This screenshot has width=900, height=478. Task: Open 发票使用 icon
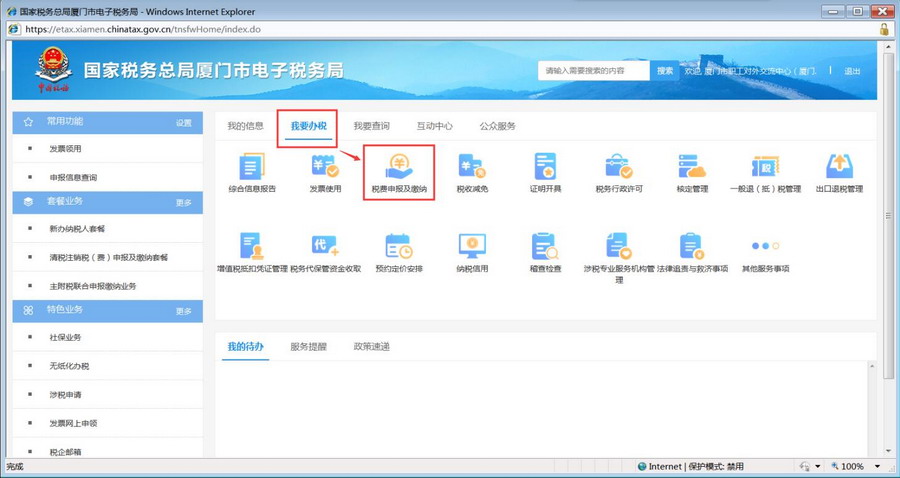[325, 166]
